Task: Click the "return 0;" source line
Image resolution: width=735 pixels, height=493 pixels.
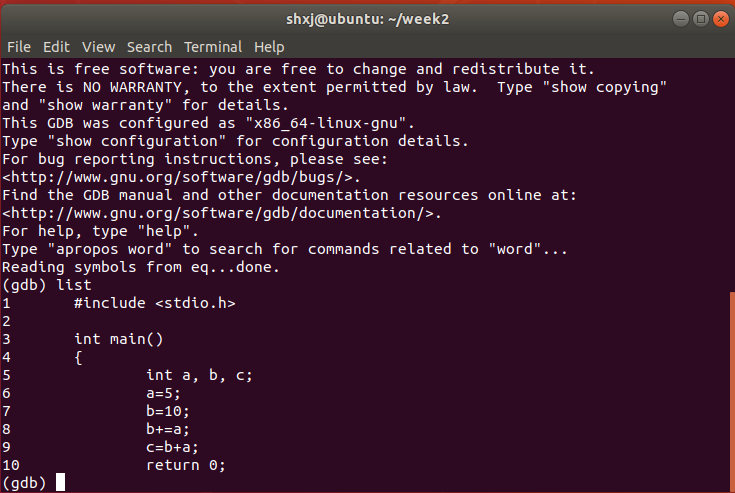Action: pos(186,465)
